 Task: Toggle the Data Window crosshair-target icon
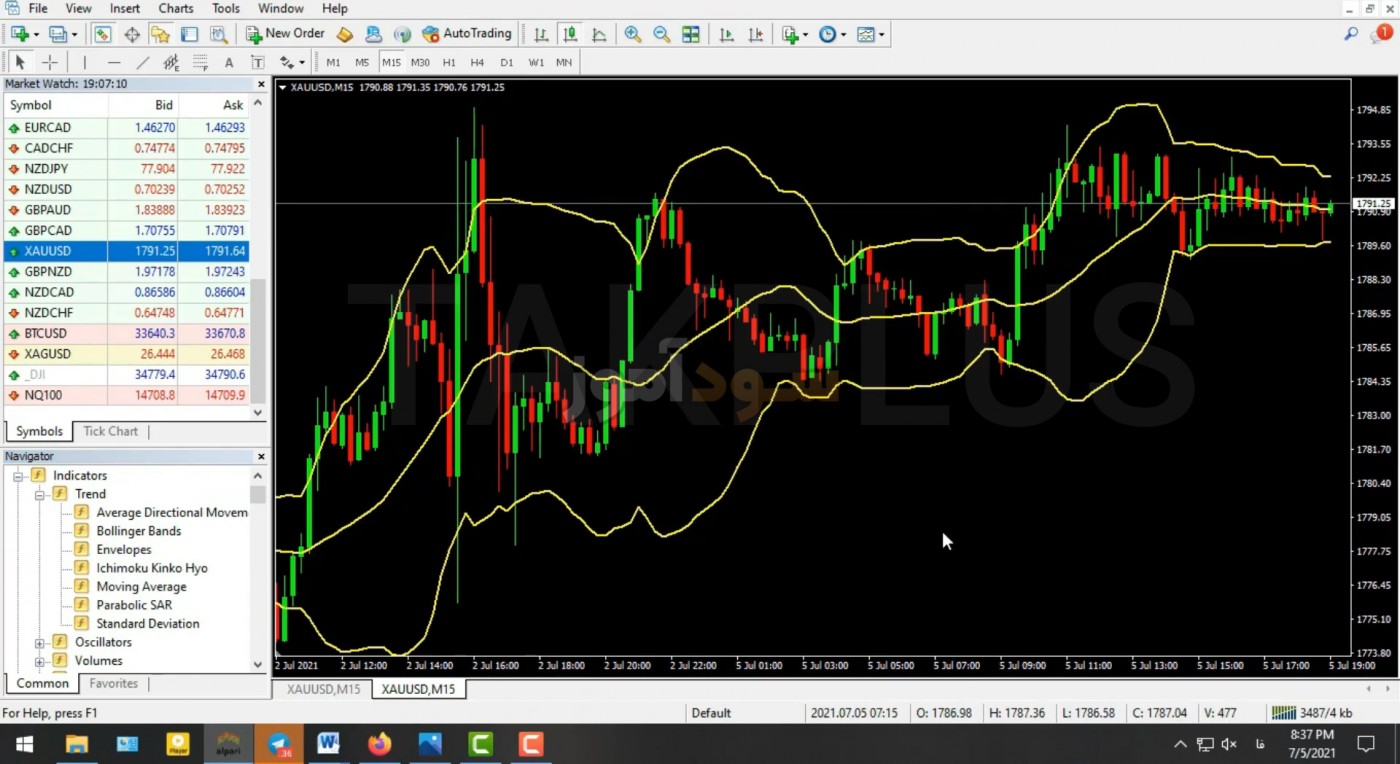coord(132,34)
